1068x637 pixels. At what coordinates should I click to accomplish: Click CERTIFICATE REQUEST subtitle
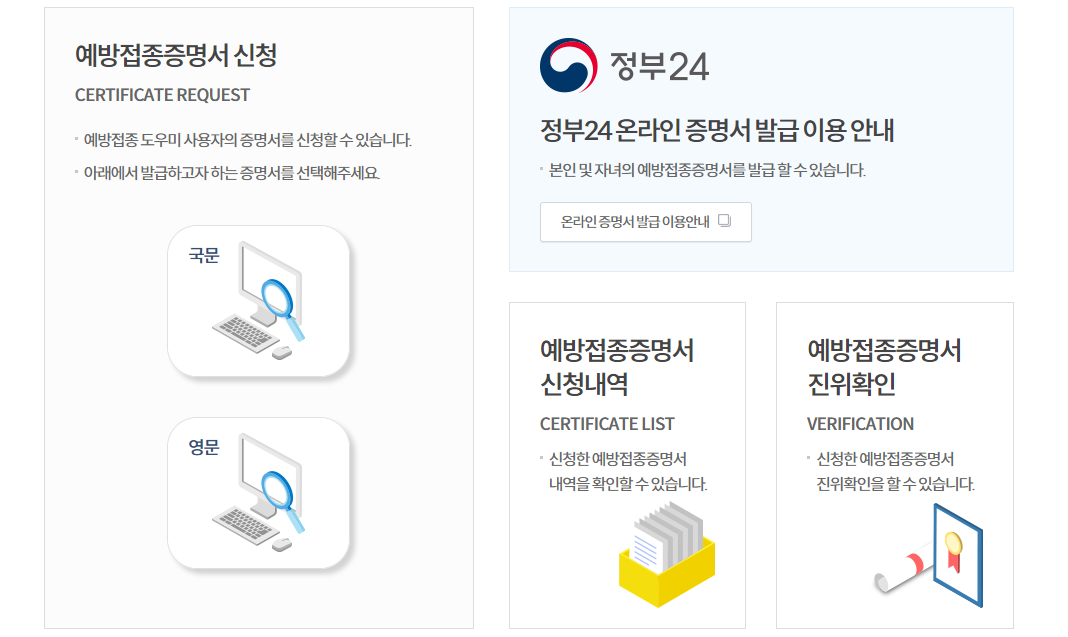[x=162, y=95]
